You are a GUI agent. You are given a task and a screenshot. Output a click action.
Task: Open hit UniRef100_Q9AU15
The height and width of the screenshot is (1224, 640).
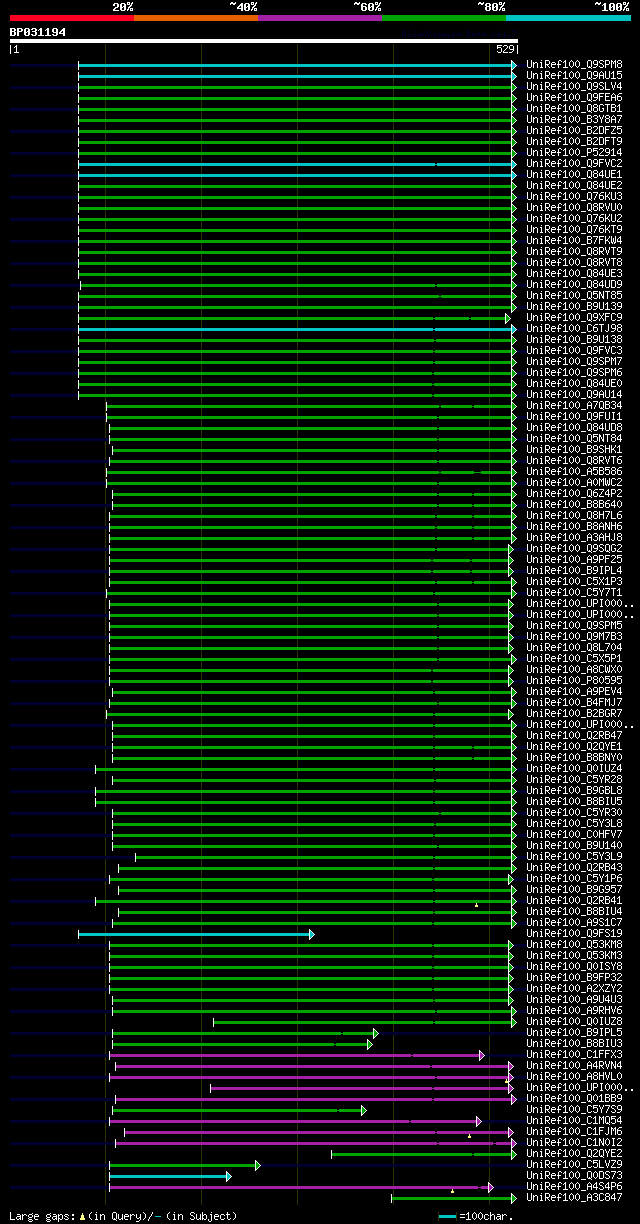tap(574, 75)
